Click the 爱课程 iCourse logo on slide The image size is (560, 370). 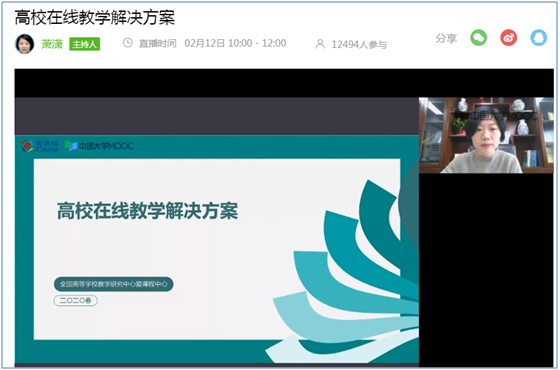click(40, 146)
